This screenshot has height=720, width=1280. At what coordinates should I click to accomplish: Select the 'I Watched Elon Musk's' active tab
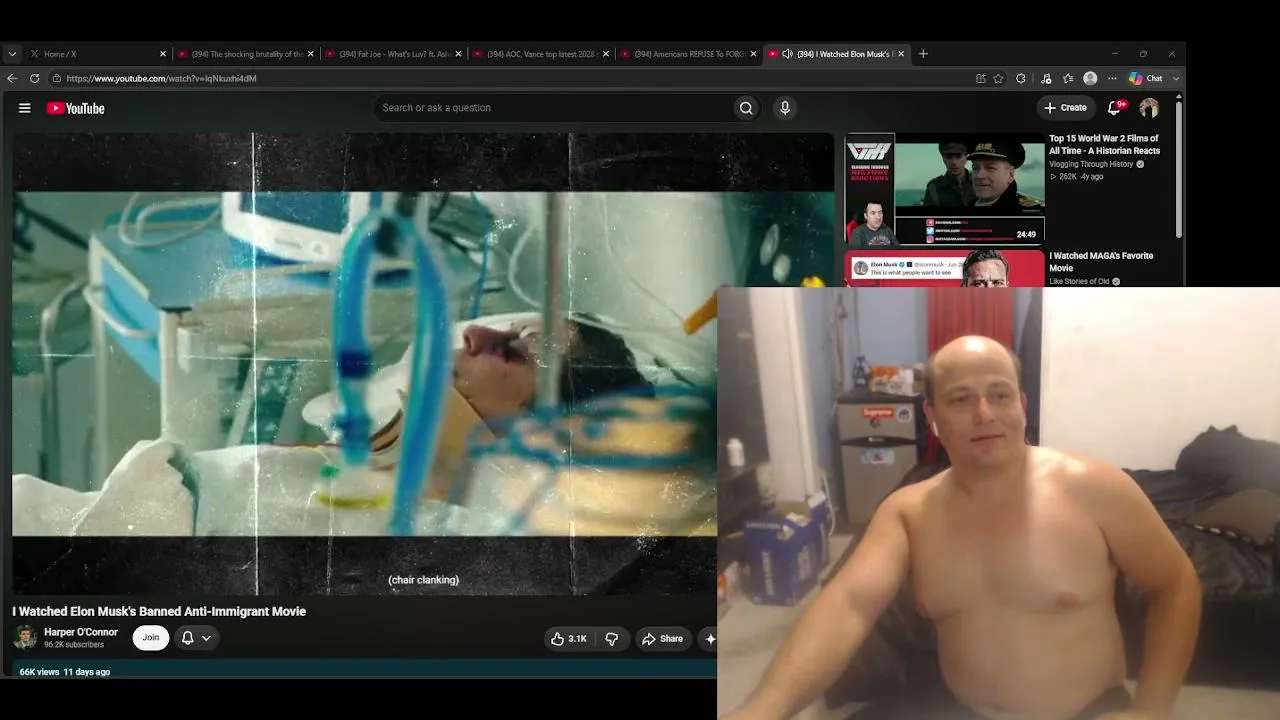click(x=836, y=54)
